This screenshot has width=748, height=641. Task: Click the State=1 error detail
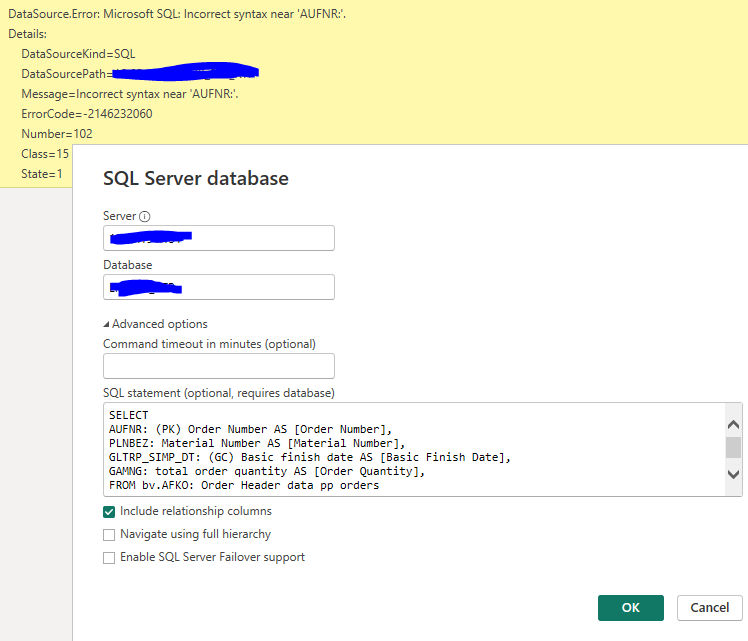pos(42,174)
